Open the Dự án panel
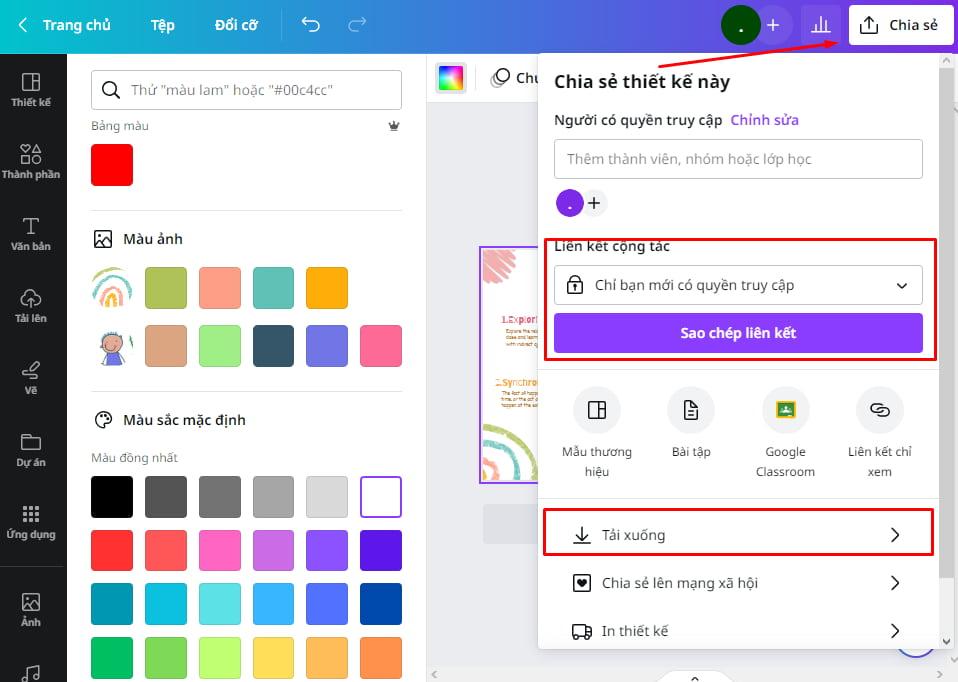Viewport: 958px width, 682px height. click(x=33, y=450)
